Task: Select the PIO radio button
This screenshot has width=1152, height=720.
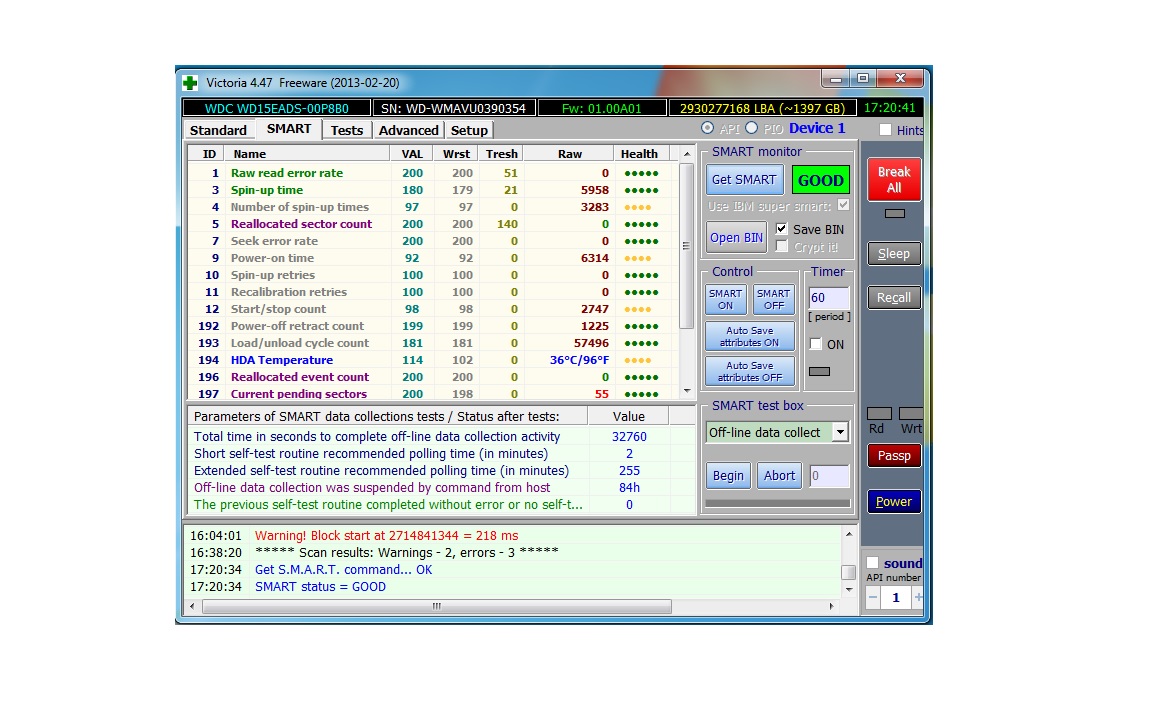Action: [x=752, y=129]
